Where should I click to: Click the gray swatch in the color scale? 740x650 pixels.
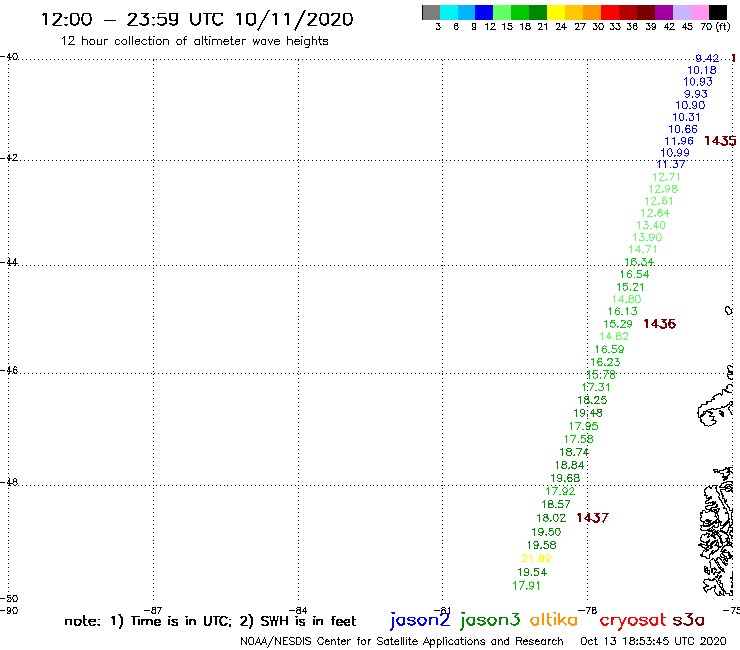pyautogui.click(x=431, y=12)
